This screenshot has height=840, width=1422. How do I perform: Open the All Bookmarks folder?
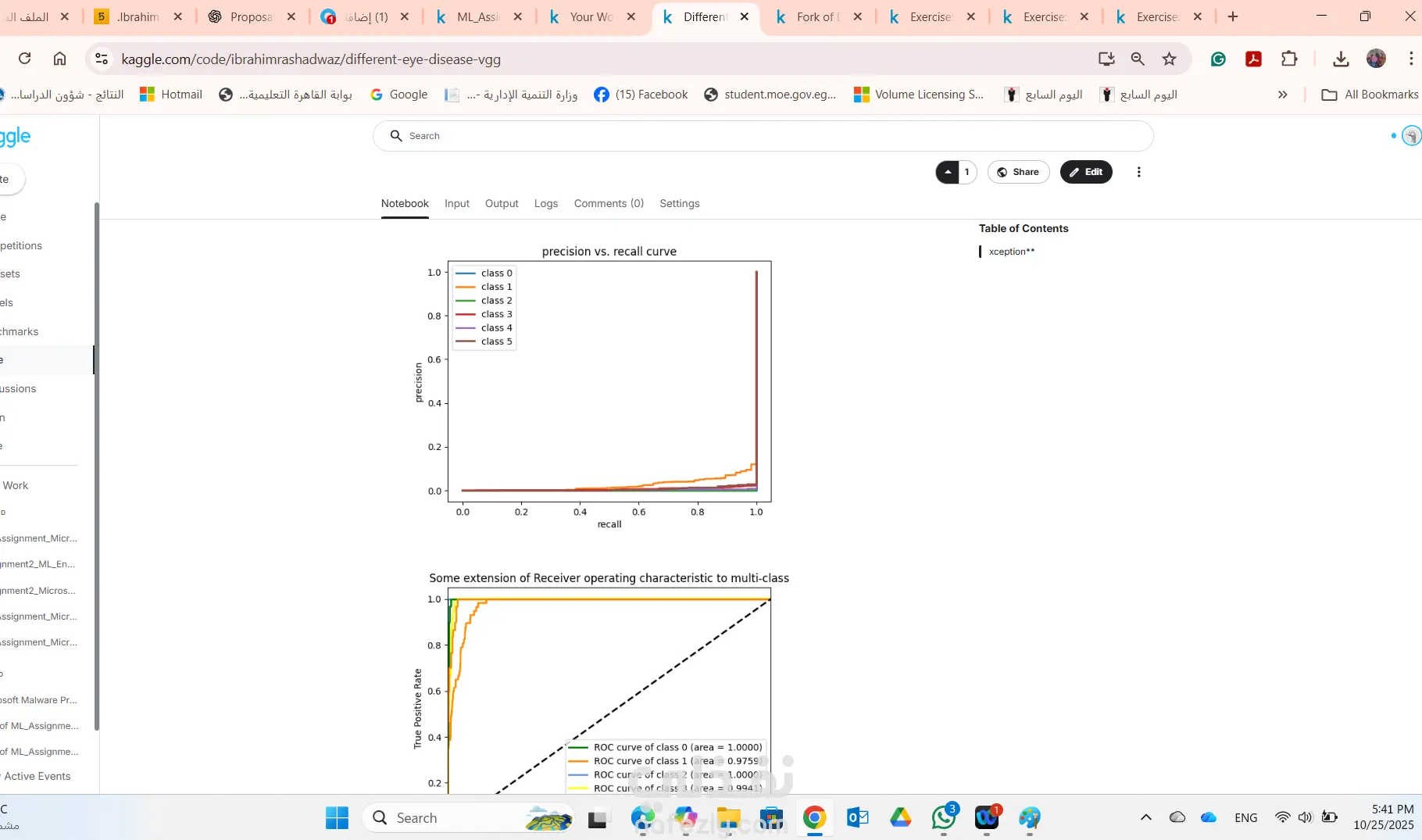coord(1370,95)
